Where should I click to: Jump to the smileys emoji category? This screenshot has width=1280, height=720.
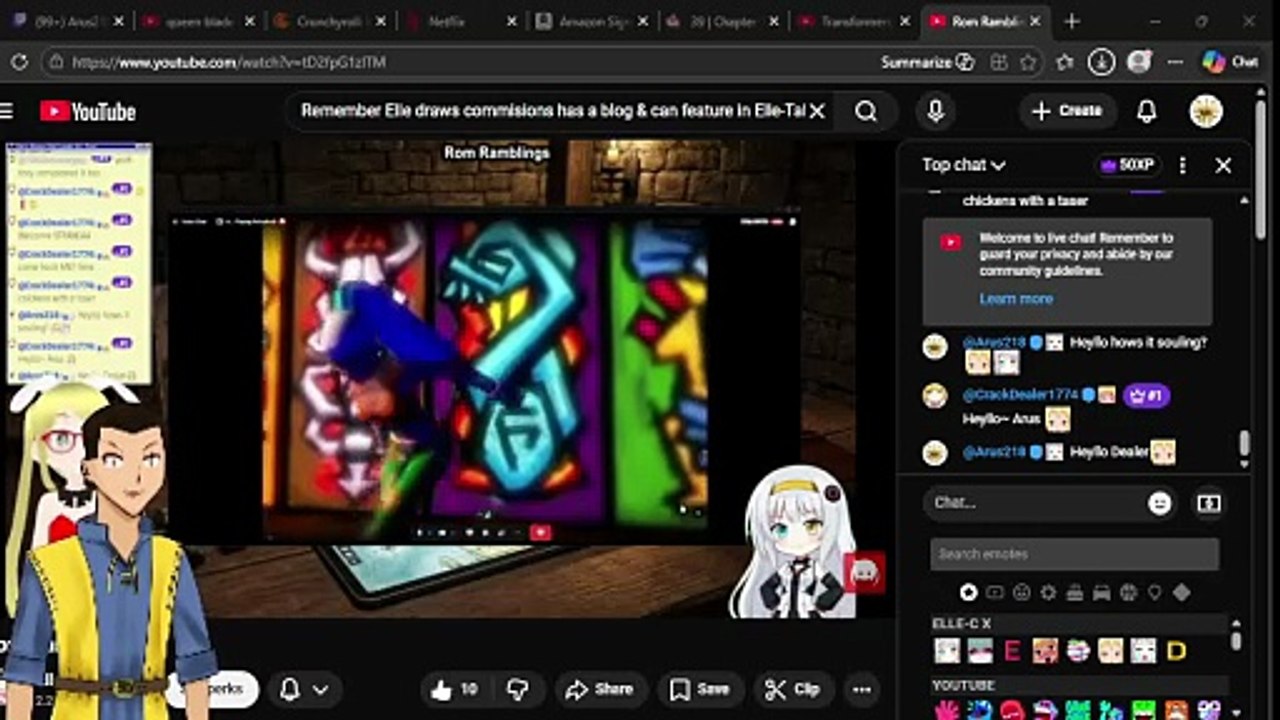pos(1021,593)
